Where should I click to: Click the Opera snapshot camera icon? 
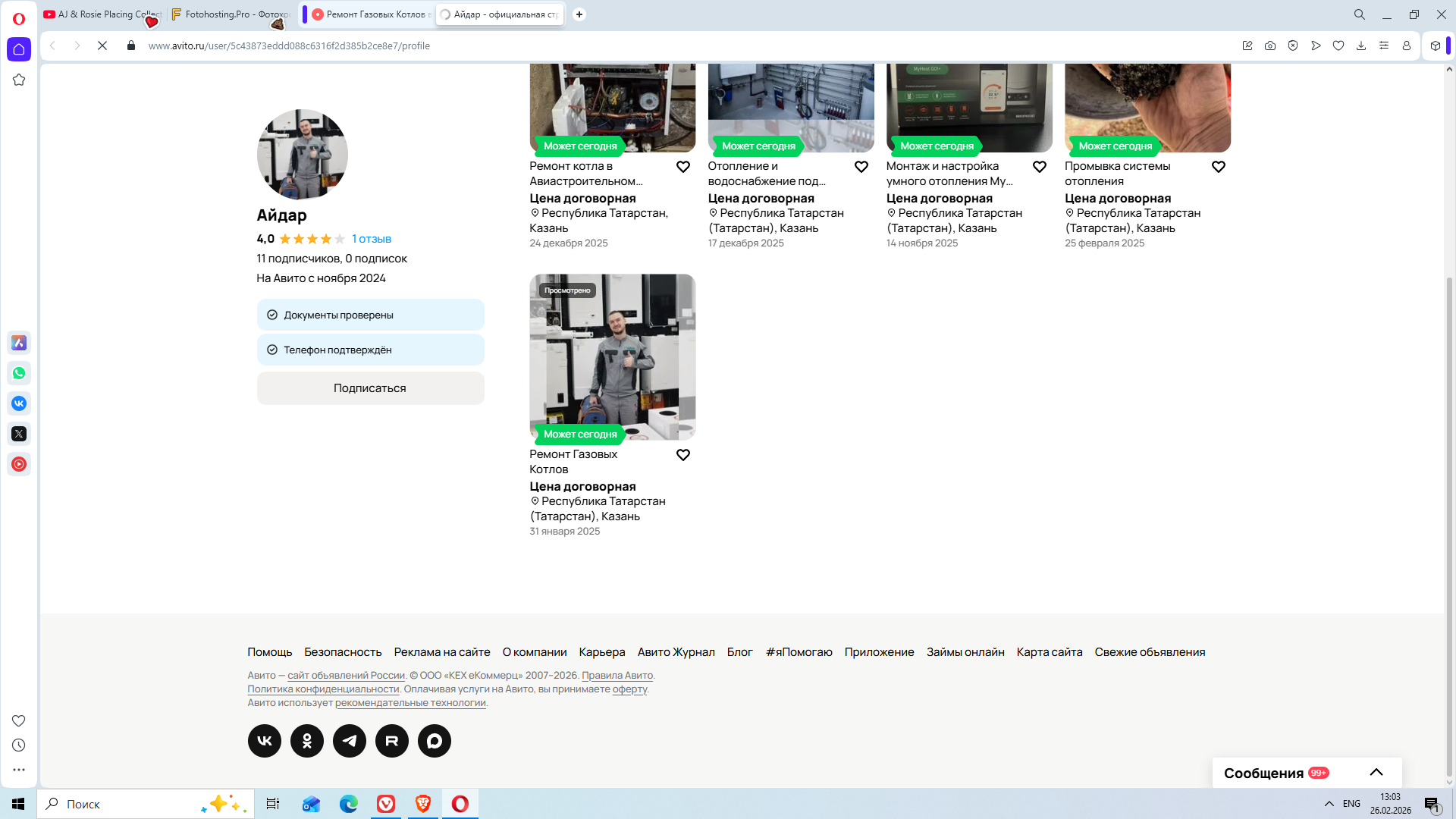point(1270,45)
